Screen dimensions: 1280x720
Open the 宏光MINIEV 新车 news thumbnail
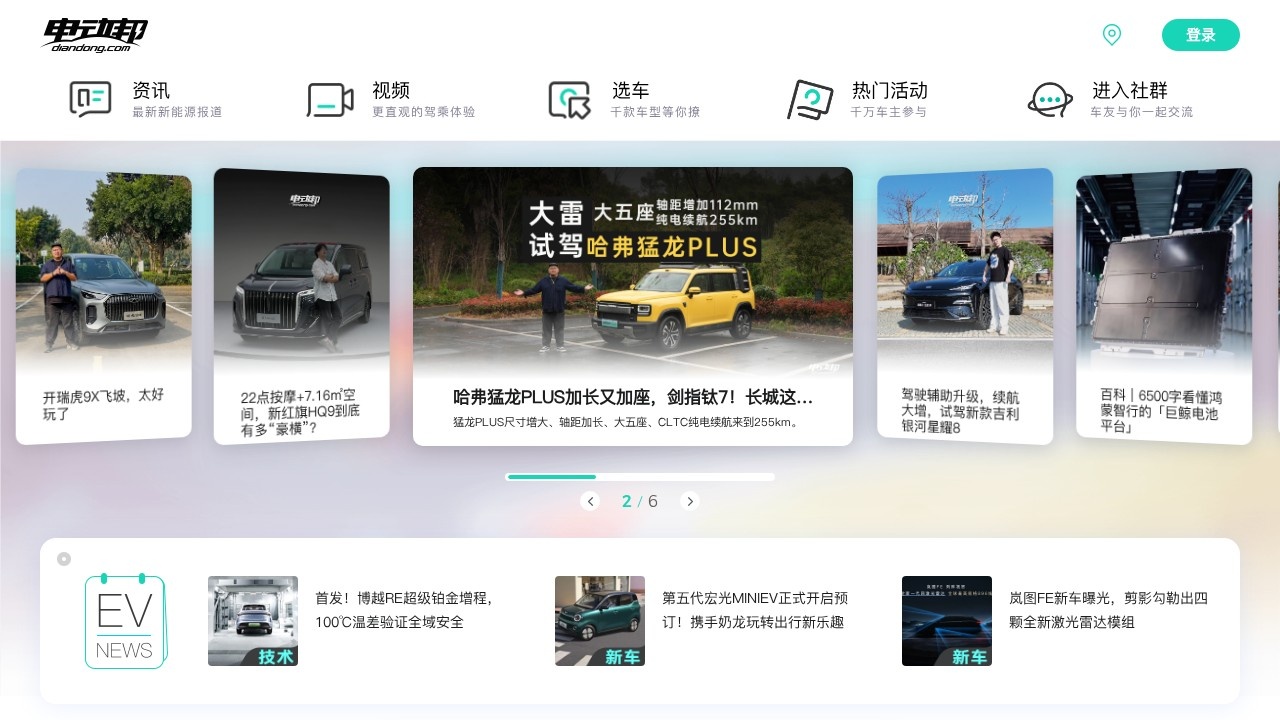tap(600, 621)
